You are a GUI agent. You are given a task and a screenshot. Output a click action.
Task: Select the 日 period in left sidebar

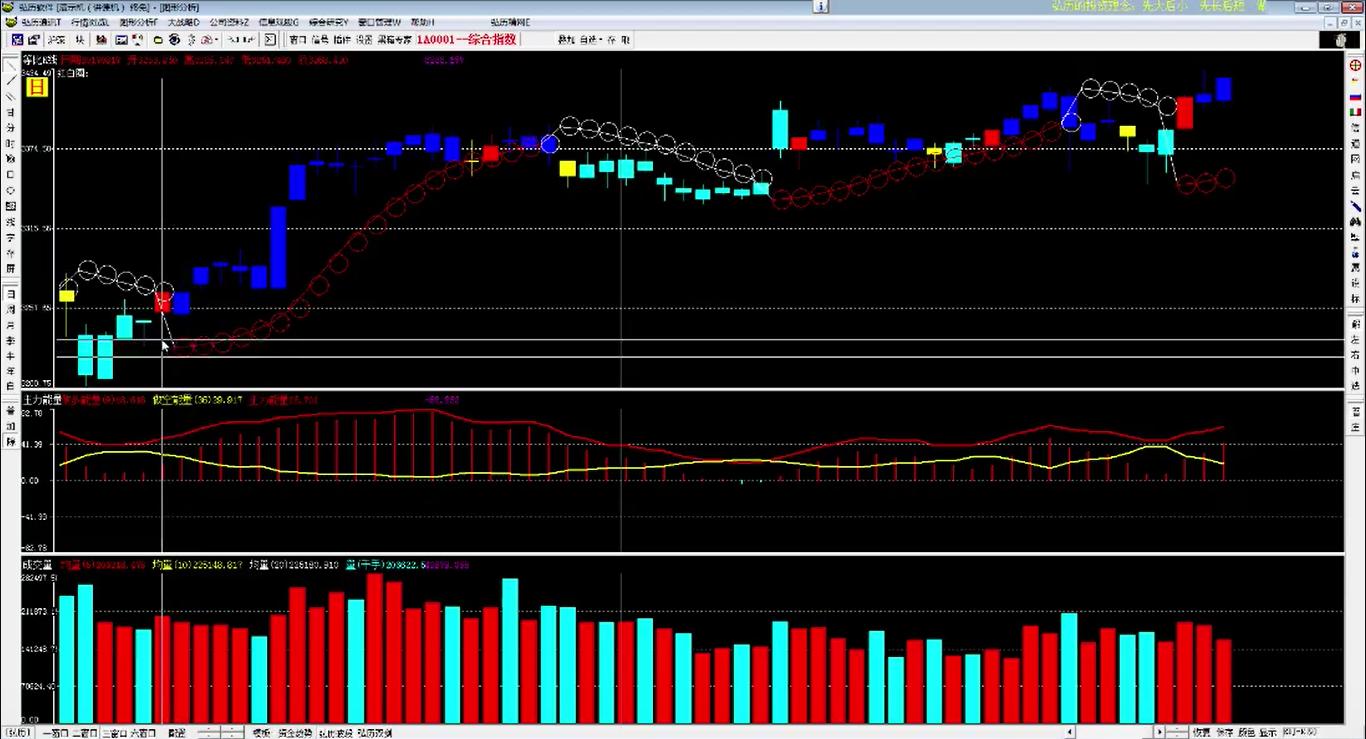[10, 295]
